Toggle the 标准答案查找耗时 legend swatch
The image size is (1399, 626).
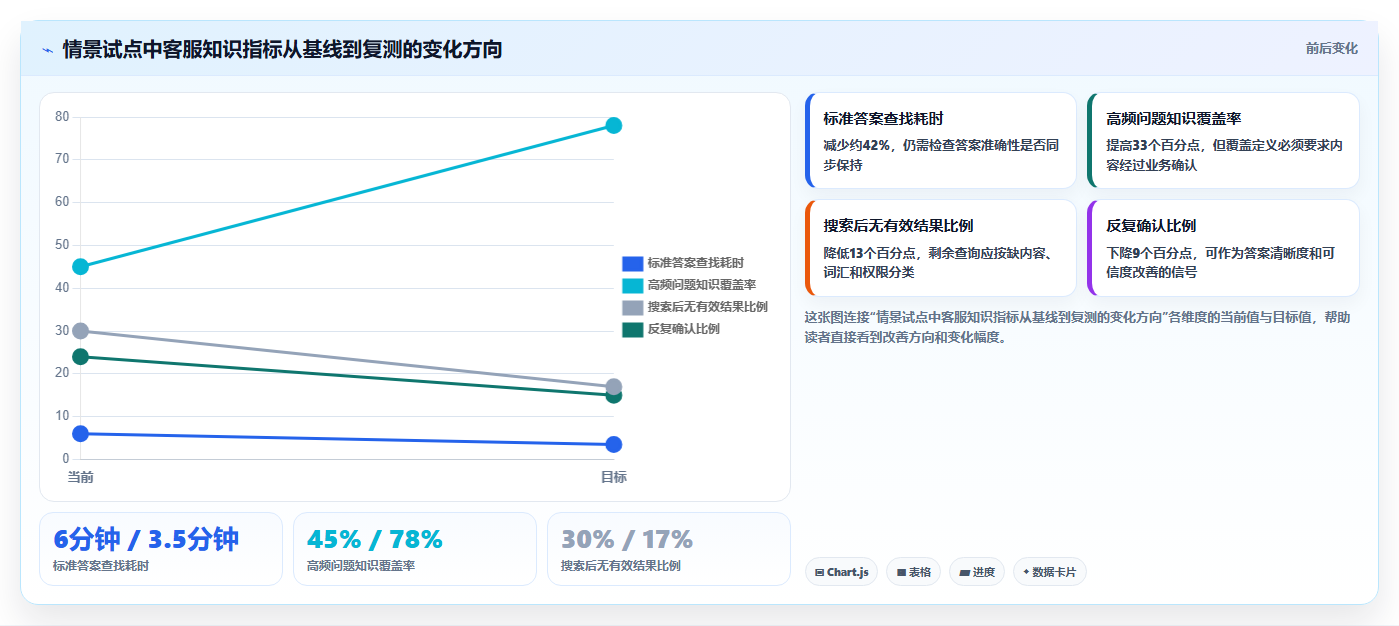[x=632, y=263]
